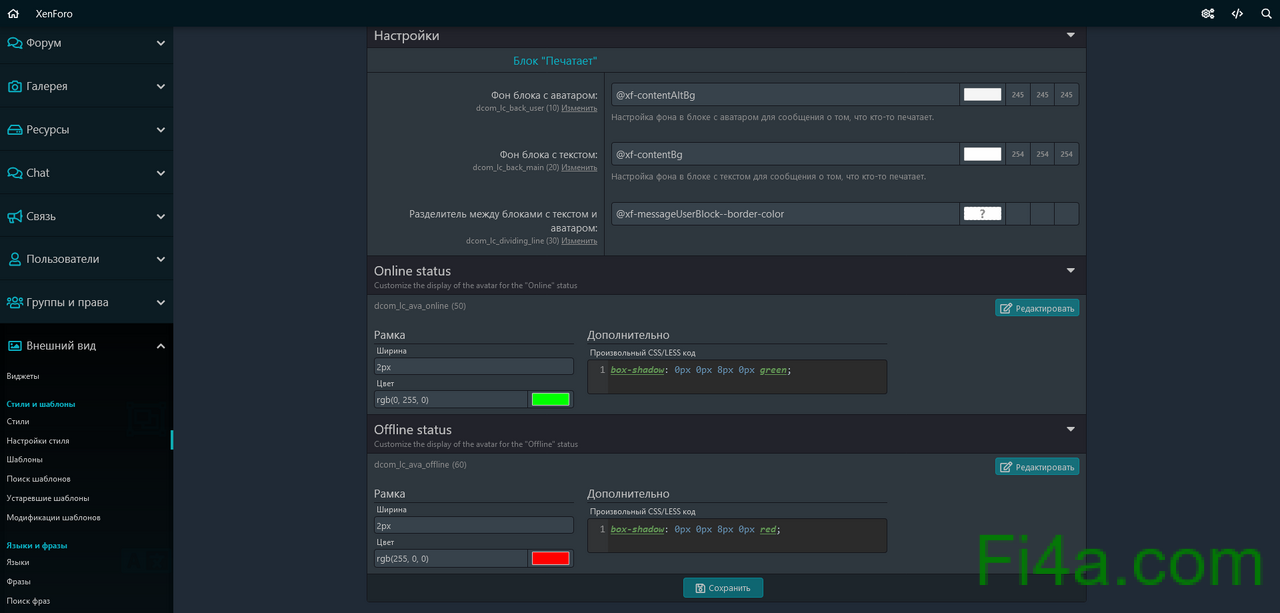Screen dimensions: 1280x613
Task: Click the home icon in top bar
Action: click(x=13, y=14)
